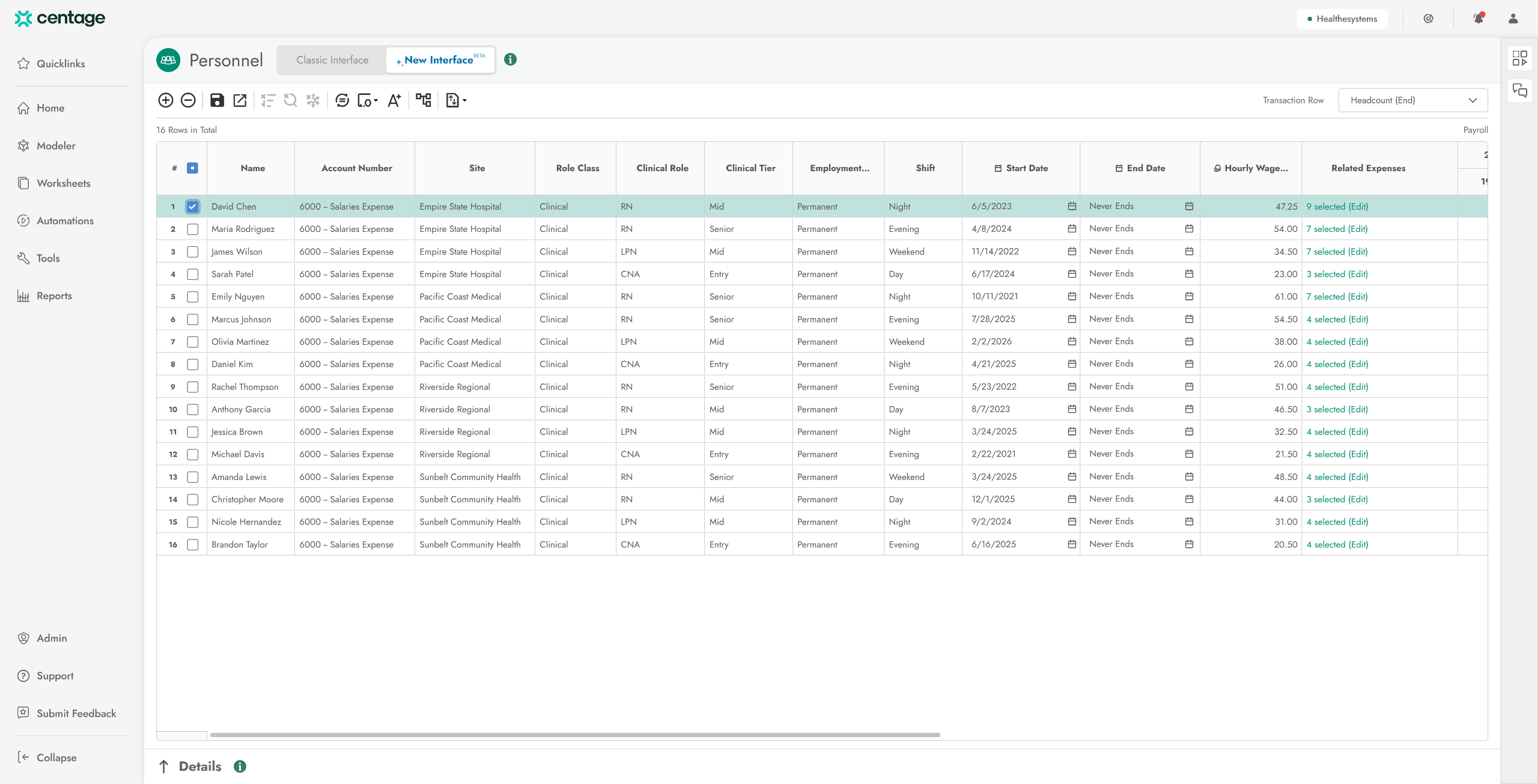This screenshot has width=1538, height=784.
Task: Open Michael Davis's end date calendar picker
Action: pos(1189,454)
